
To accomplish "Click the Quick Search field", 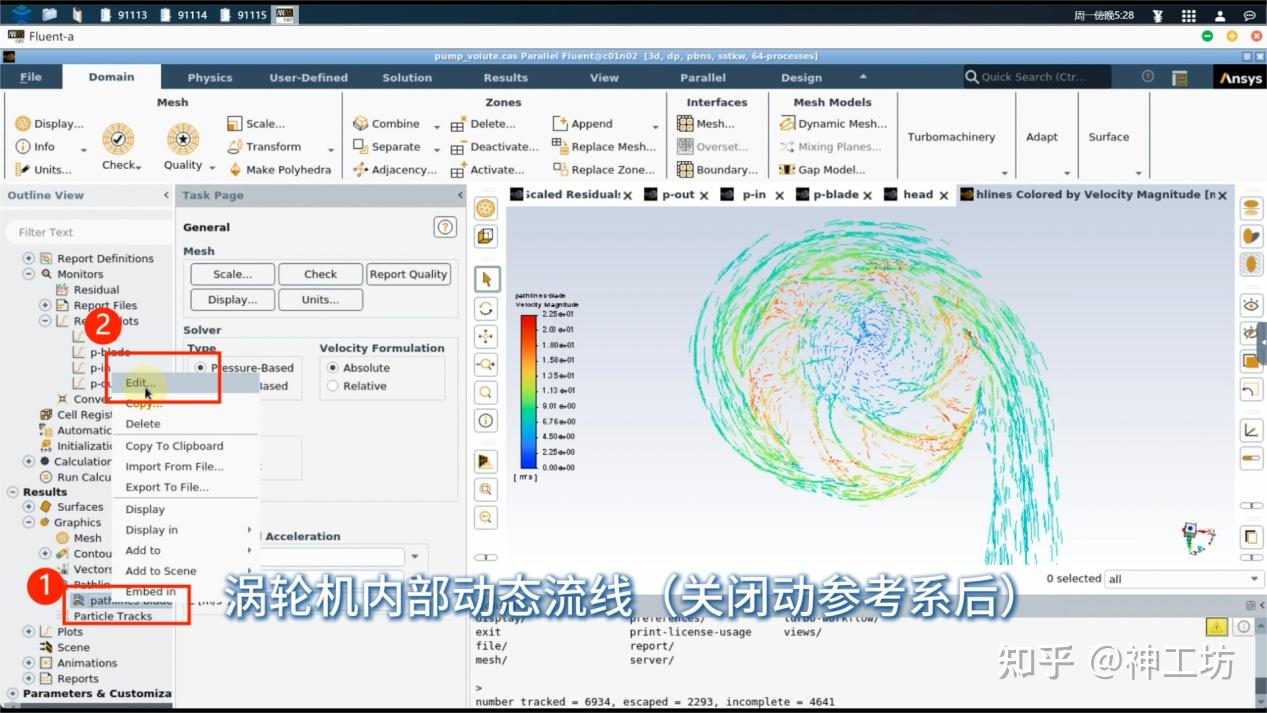I will click(1037, 77).
